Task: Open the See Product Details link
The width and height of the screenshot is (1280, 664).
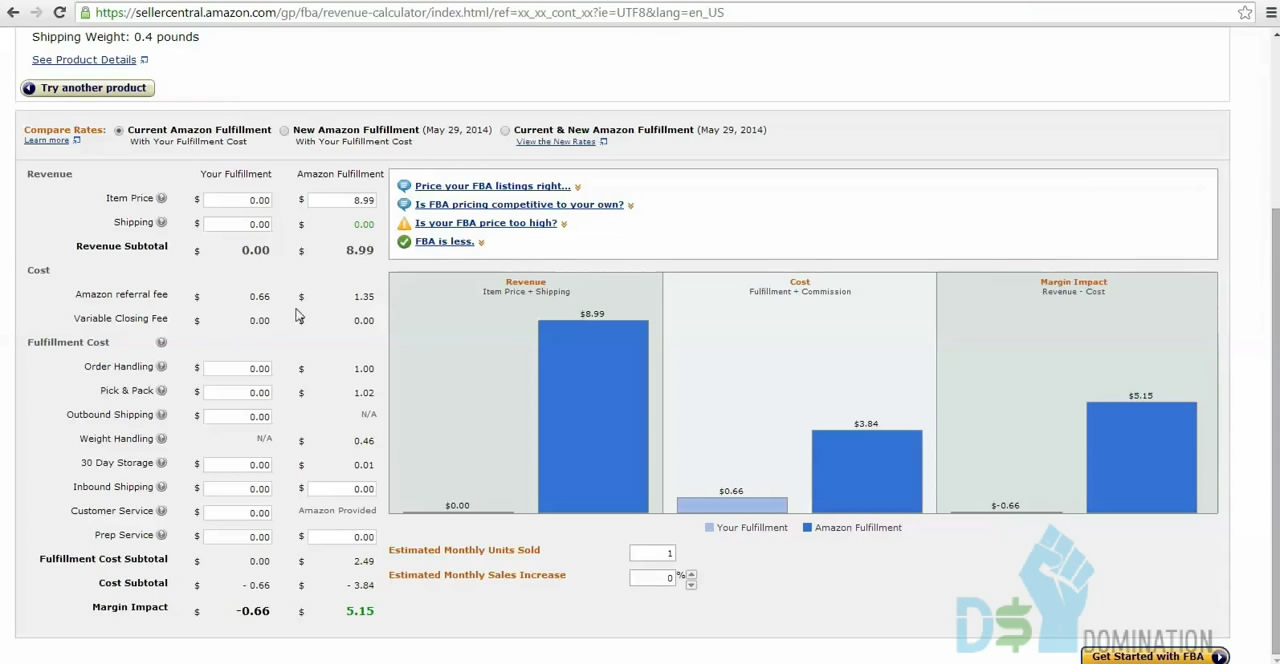Action: [84, 60]
